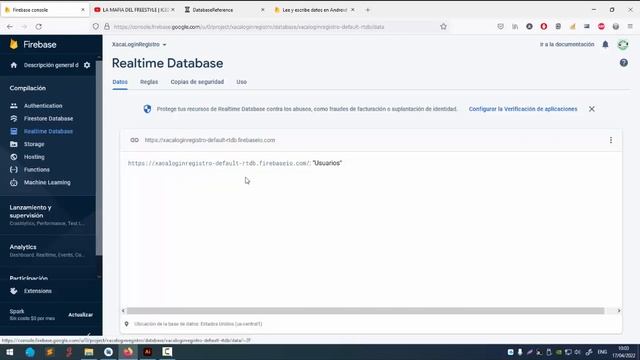Image resolution: width=640 pixels, height=360 pixels.
Task: Open the Hosting section
Action: [34, 157]
